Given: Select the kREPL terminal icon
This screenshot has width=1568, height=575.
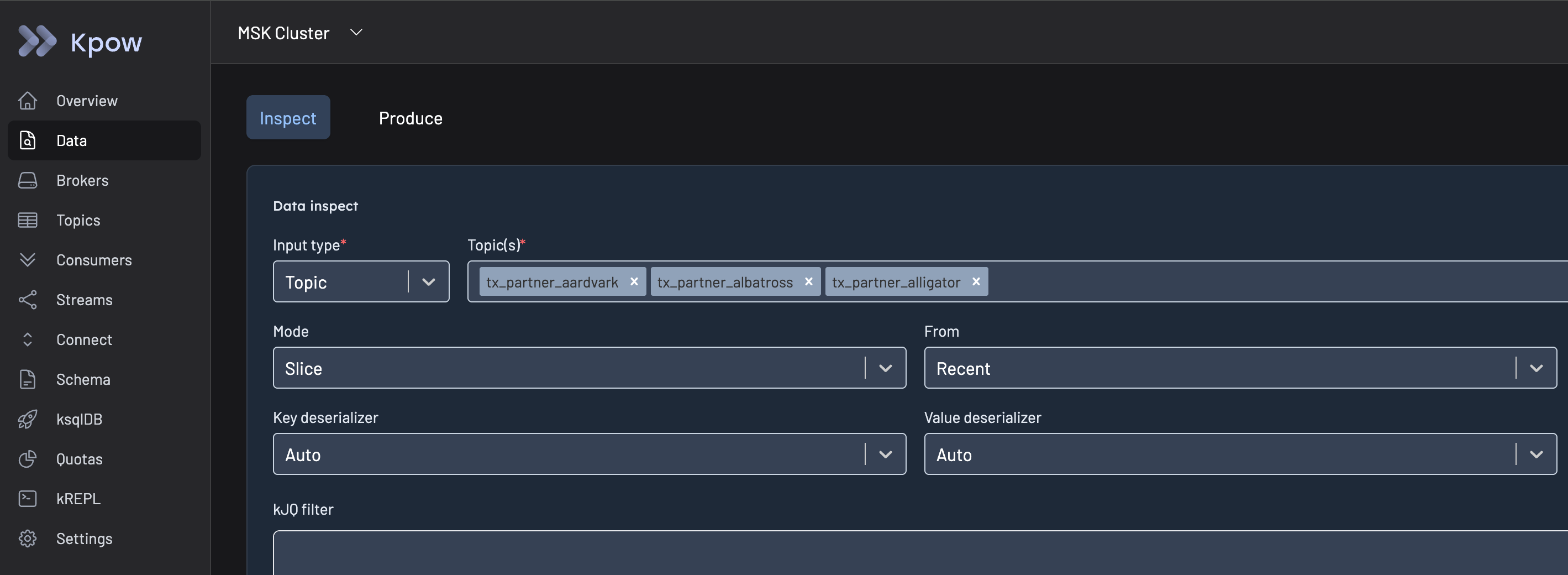Looking at the screenshot, I should [28, 498].
